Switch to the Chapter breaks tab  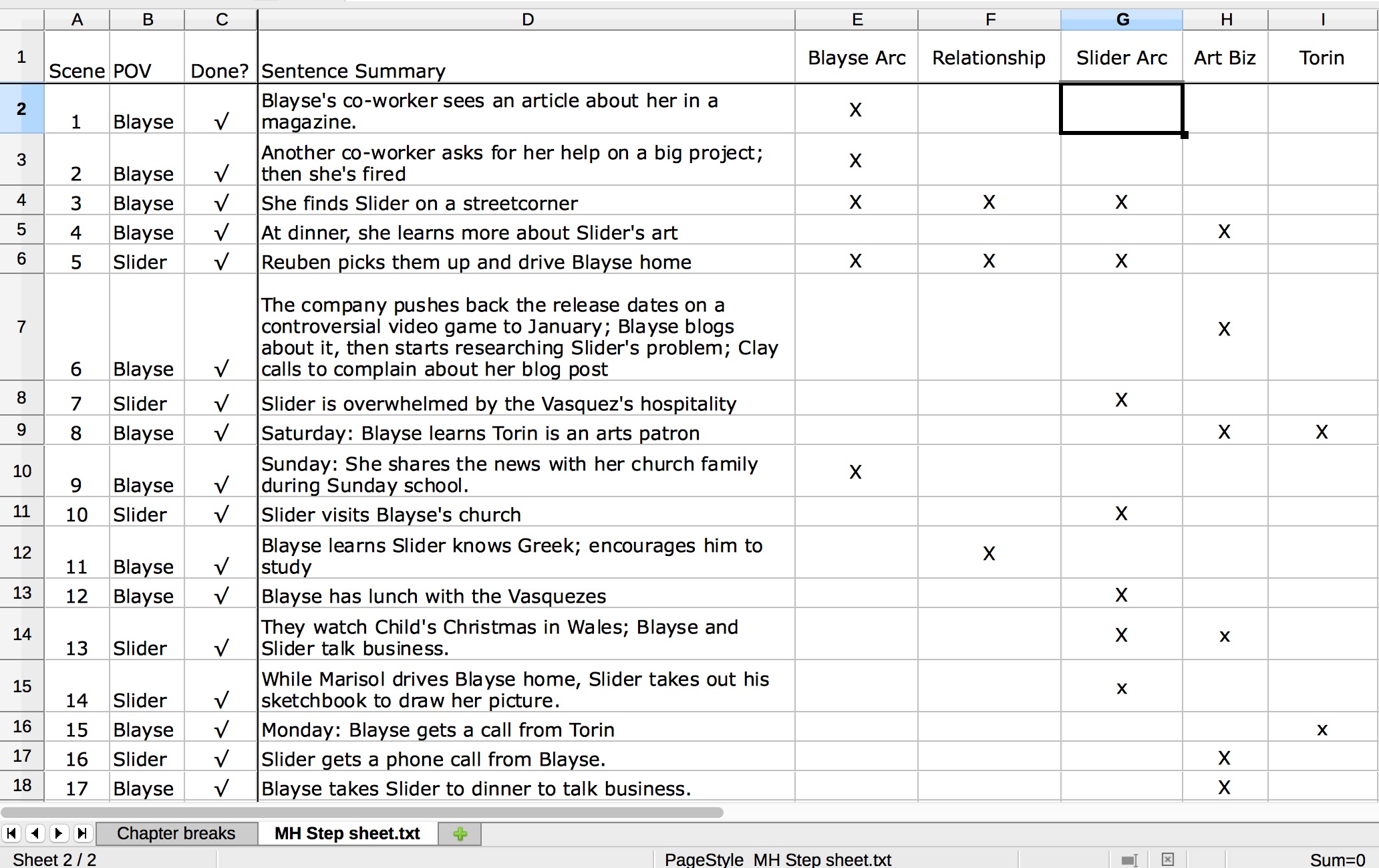[x=176, y=833]
